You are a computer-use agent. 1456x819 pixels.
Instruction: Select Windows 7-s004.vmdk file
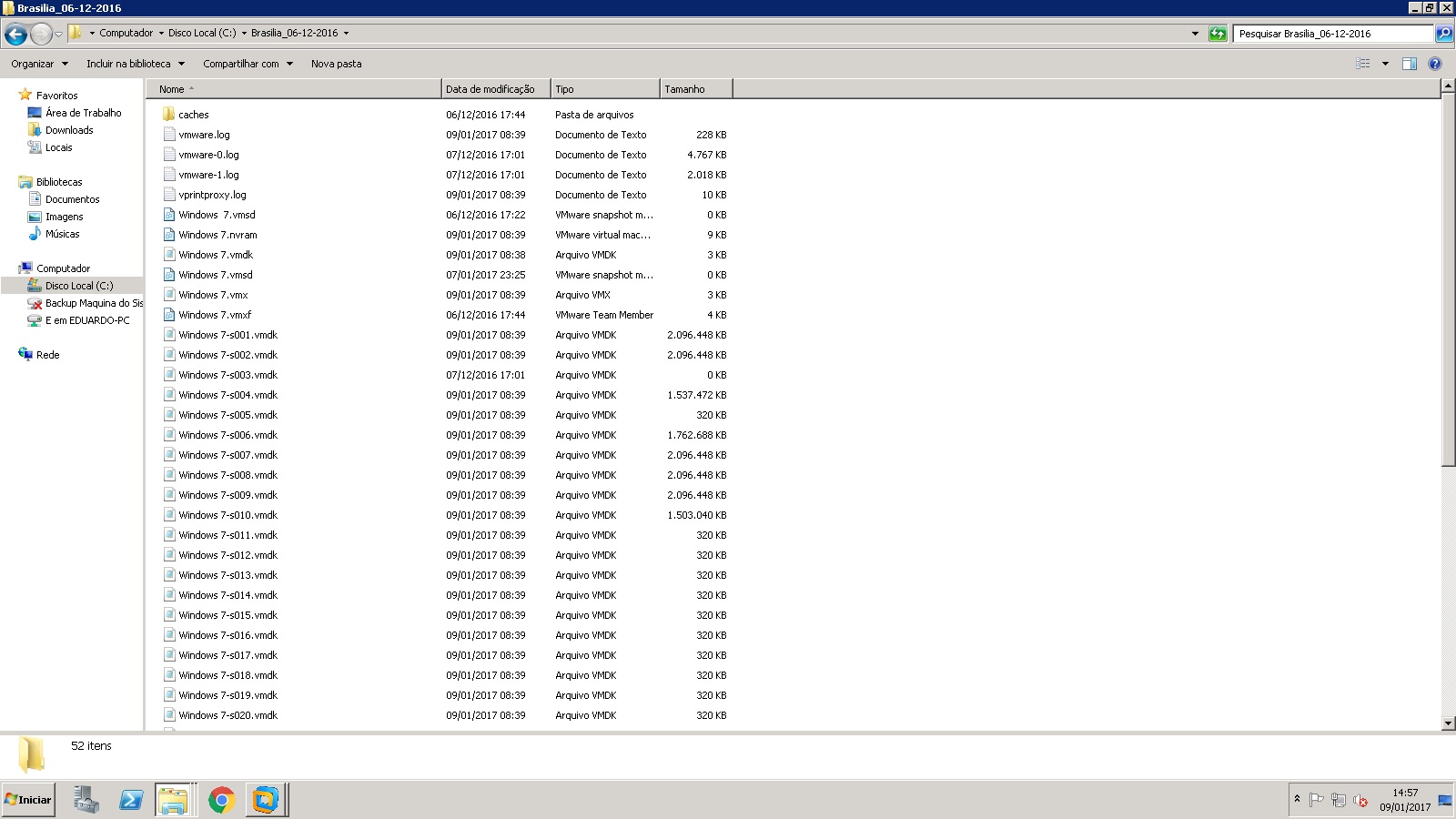[227, 395]
